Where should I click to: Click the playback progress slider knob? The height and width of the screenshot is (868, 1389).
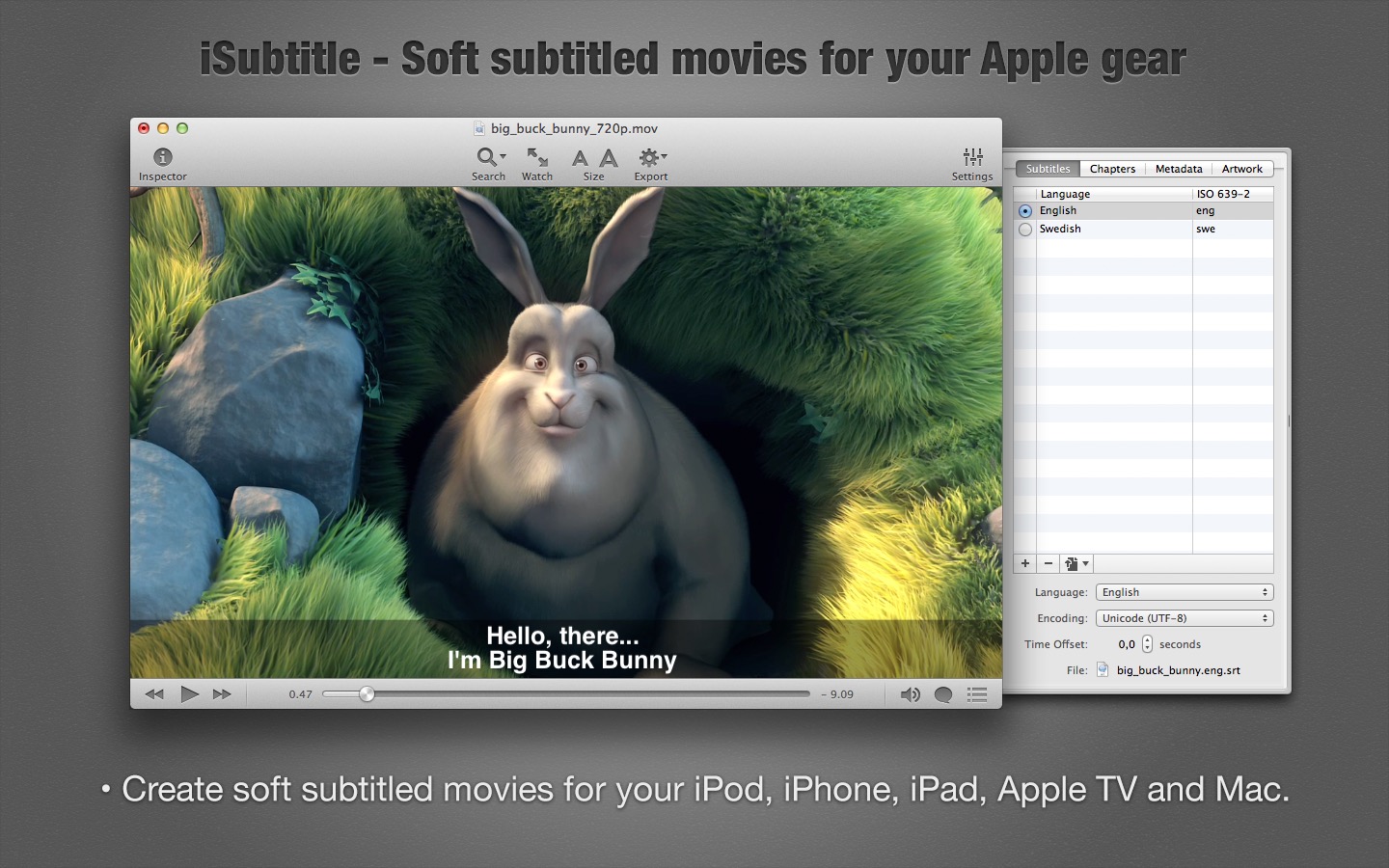[x=367, y=694]
